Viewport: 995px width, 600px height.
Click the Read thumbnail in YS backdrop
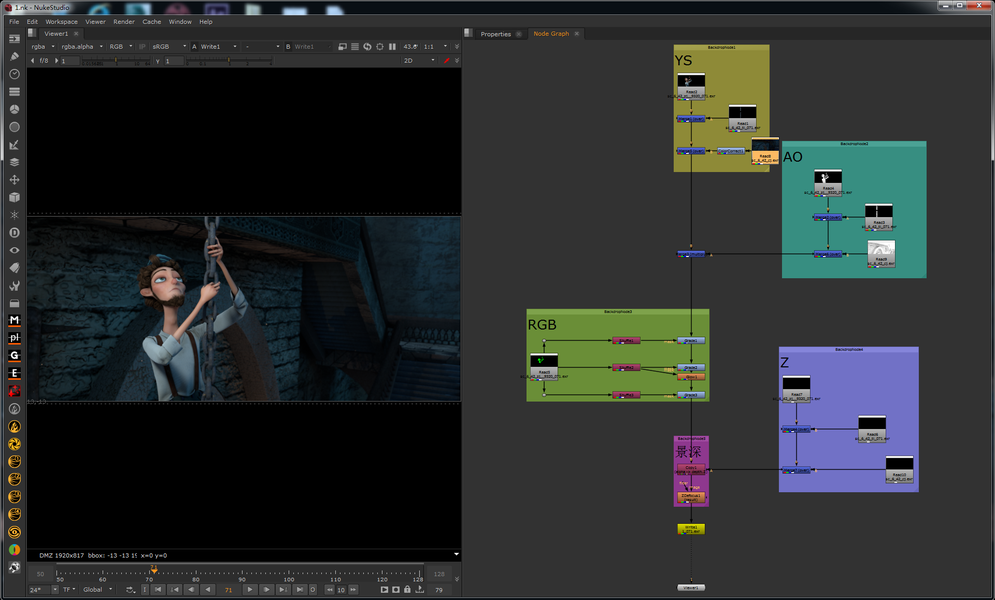point(691,86)
